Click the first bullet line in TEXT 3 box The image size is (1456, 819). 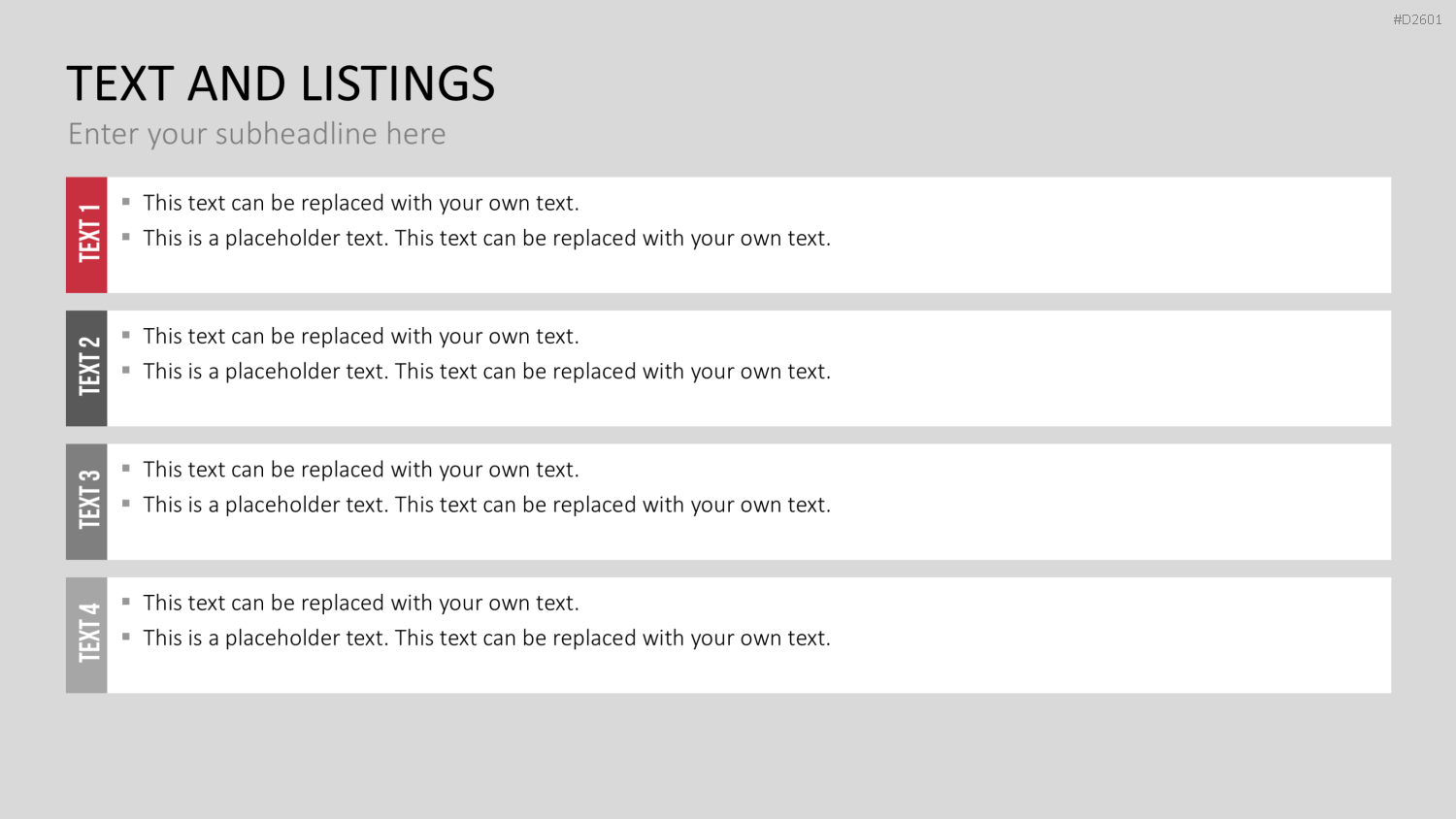[x=361, y=470]
